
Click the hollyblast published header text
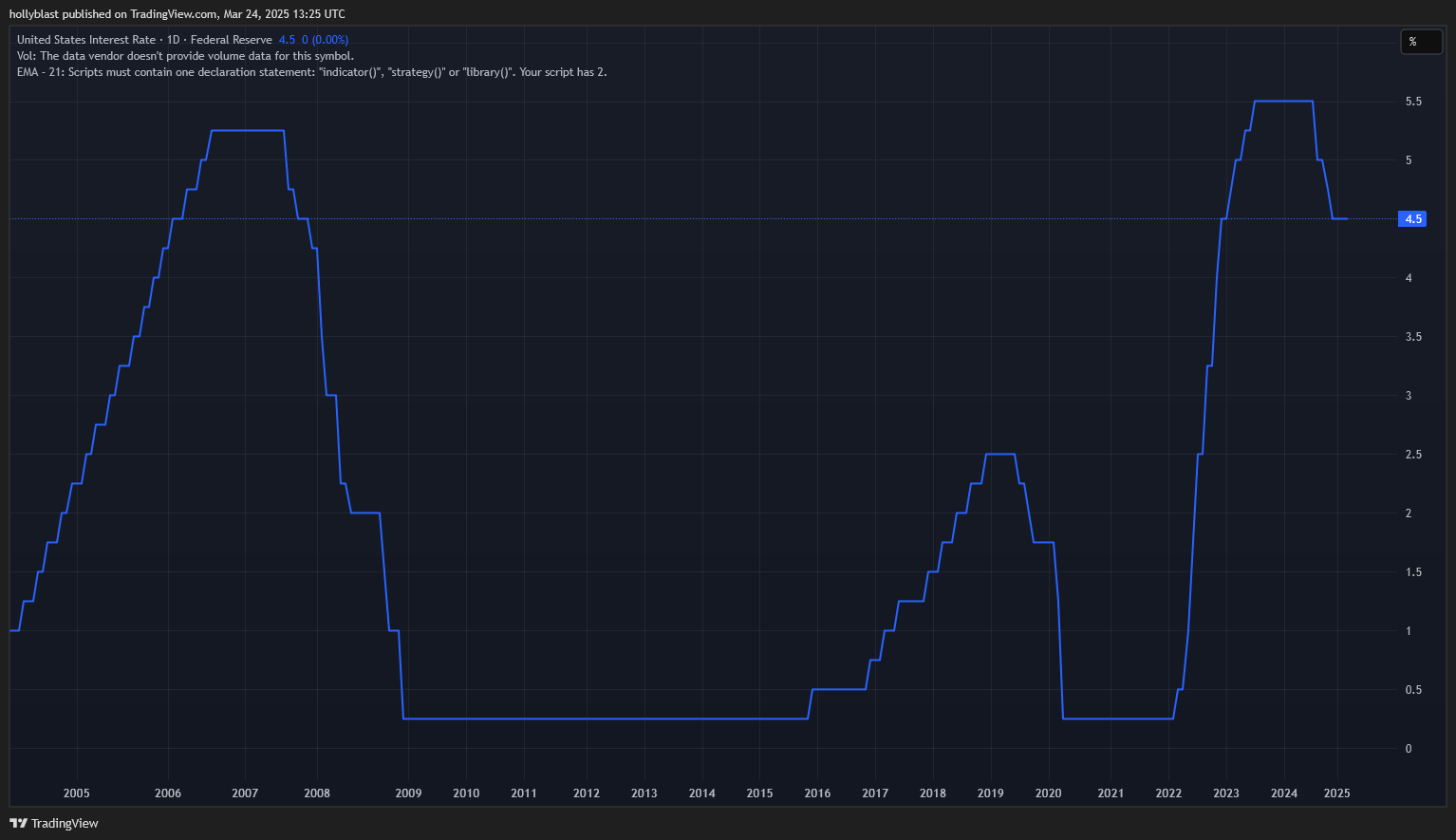(x=177, y=14)
